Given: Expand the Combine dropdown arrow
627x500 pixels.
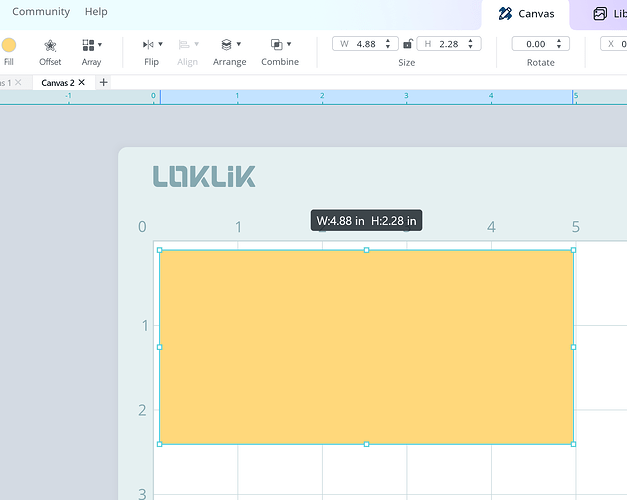Looking at the screenshot, I should [x=289, y=44].
